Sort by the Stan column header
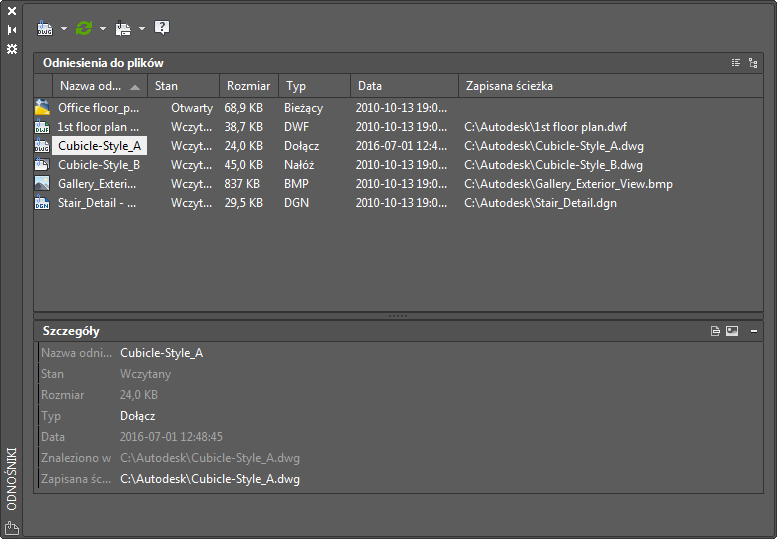This screenshot has width=777, height=539. pos(182,86)
